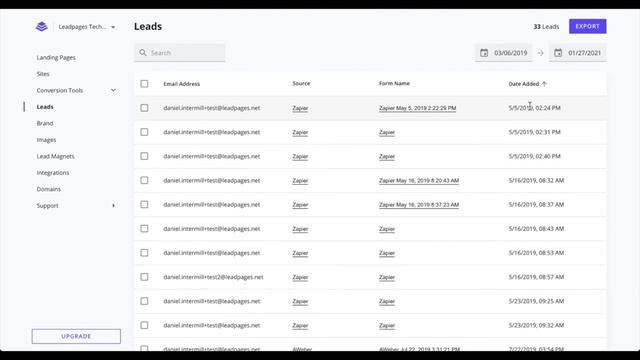Open the Zapier May 16, 2019 8:37:23 AM form link
This screenshot has height=360, width=640.
(419, 204)
